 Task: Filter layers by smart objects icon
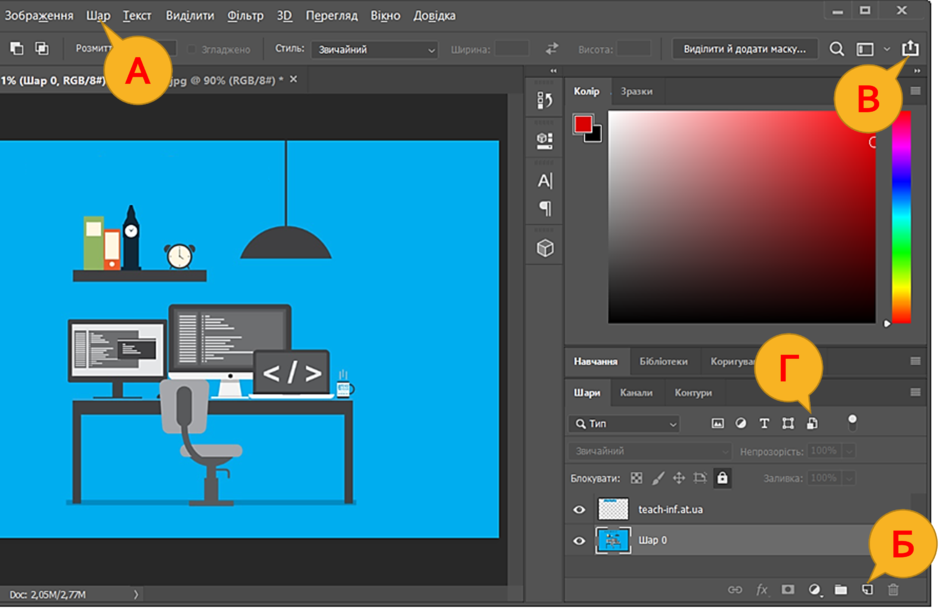(812, 424)
